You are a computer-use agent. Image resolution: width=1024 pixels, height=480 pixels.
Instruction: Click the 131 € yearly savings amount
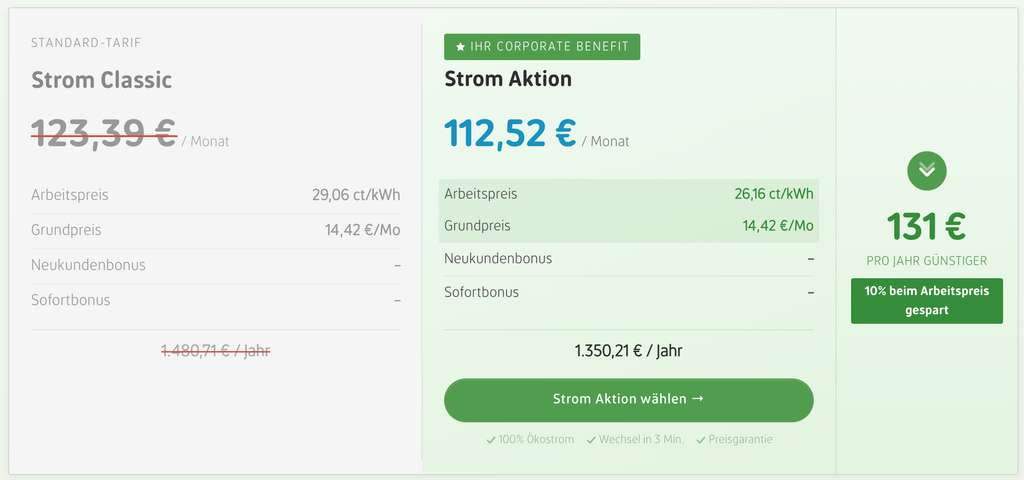coord(927,227)
